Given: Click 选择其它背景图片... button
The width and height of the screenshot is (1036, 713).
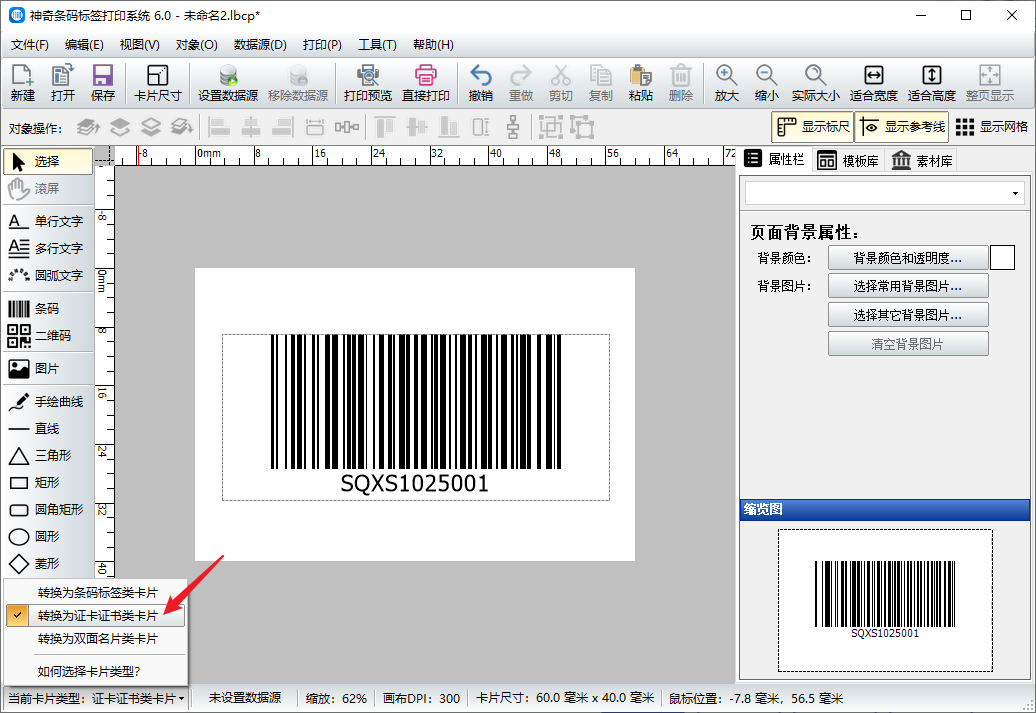Looking at the screenshot, I should point(908,315).
